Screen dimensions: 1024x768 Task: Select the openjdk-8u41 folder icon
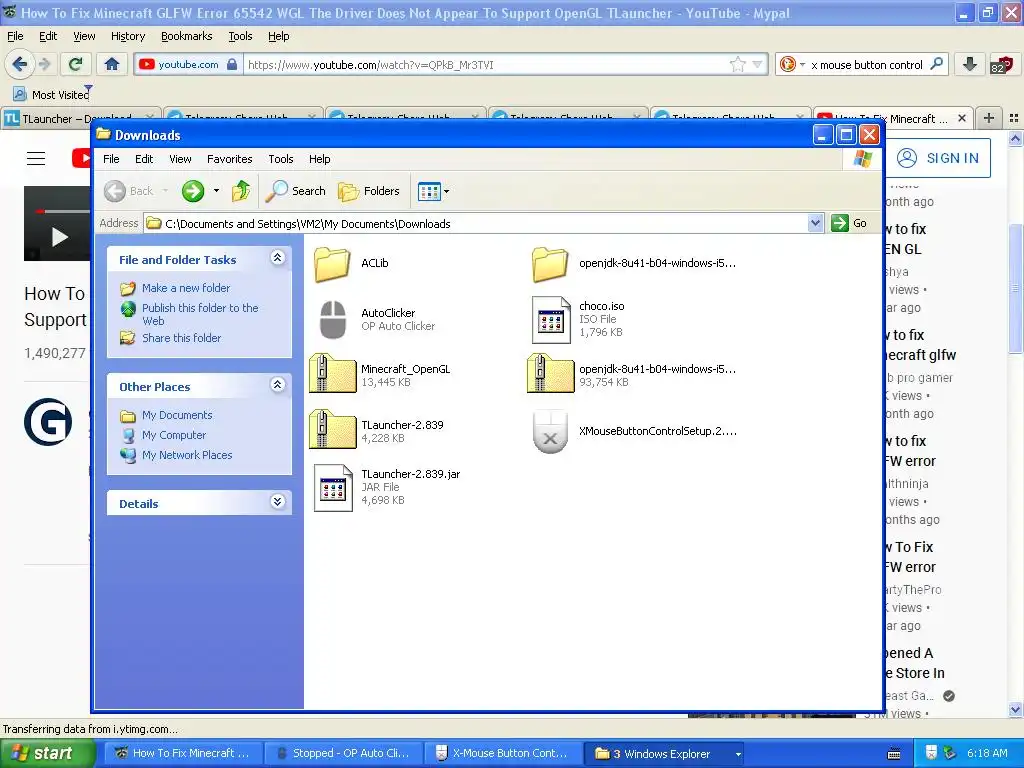tap(550, 264)
